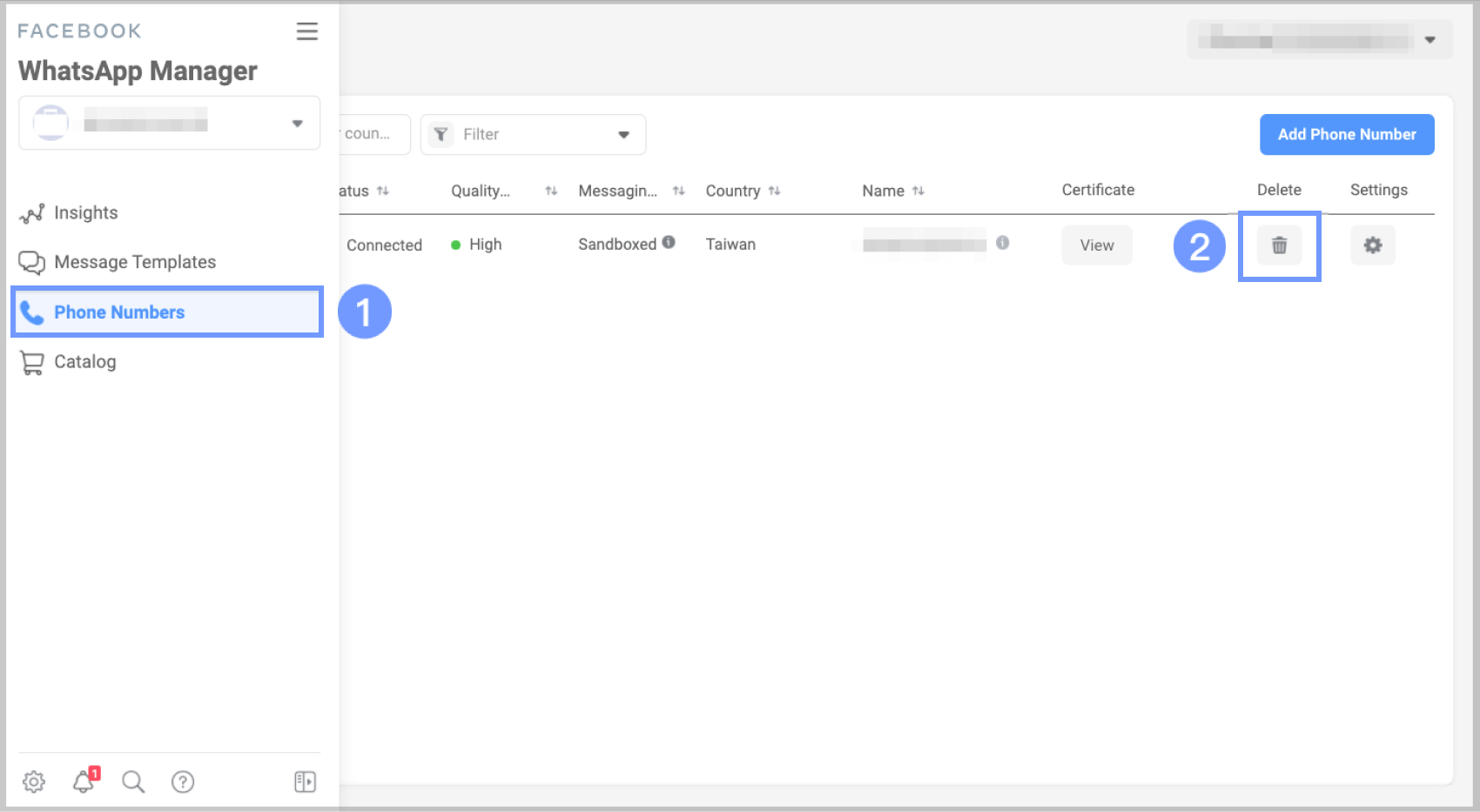This screenshot has width=1480, height=812.
Task: Click the Message Templates chat icon
Action: click(x=32, y=263)
